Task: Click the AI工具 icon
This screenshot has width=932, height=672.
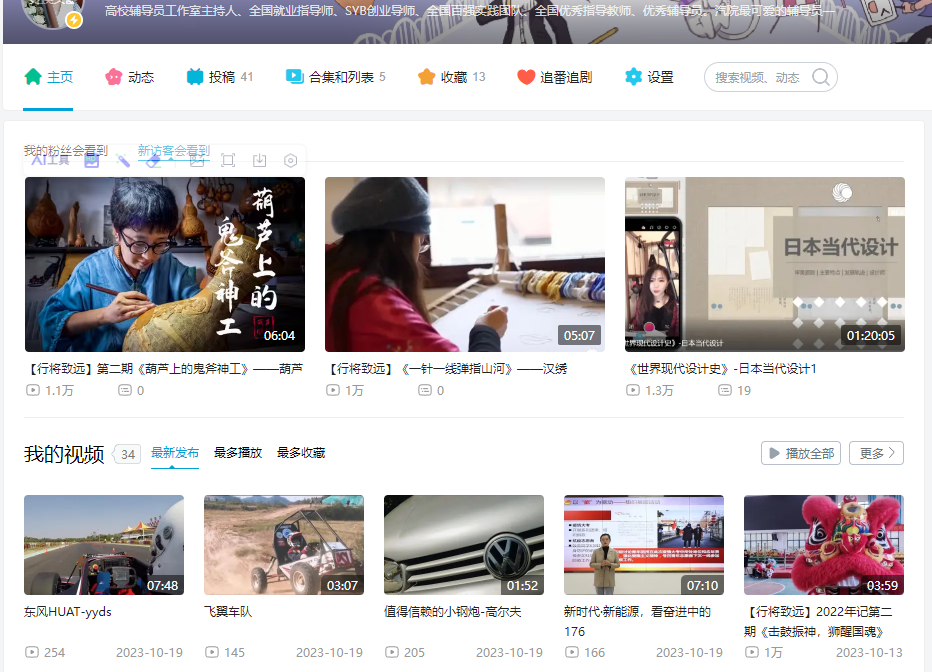Action: point(49,160)
